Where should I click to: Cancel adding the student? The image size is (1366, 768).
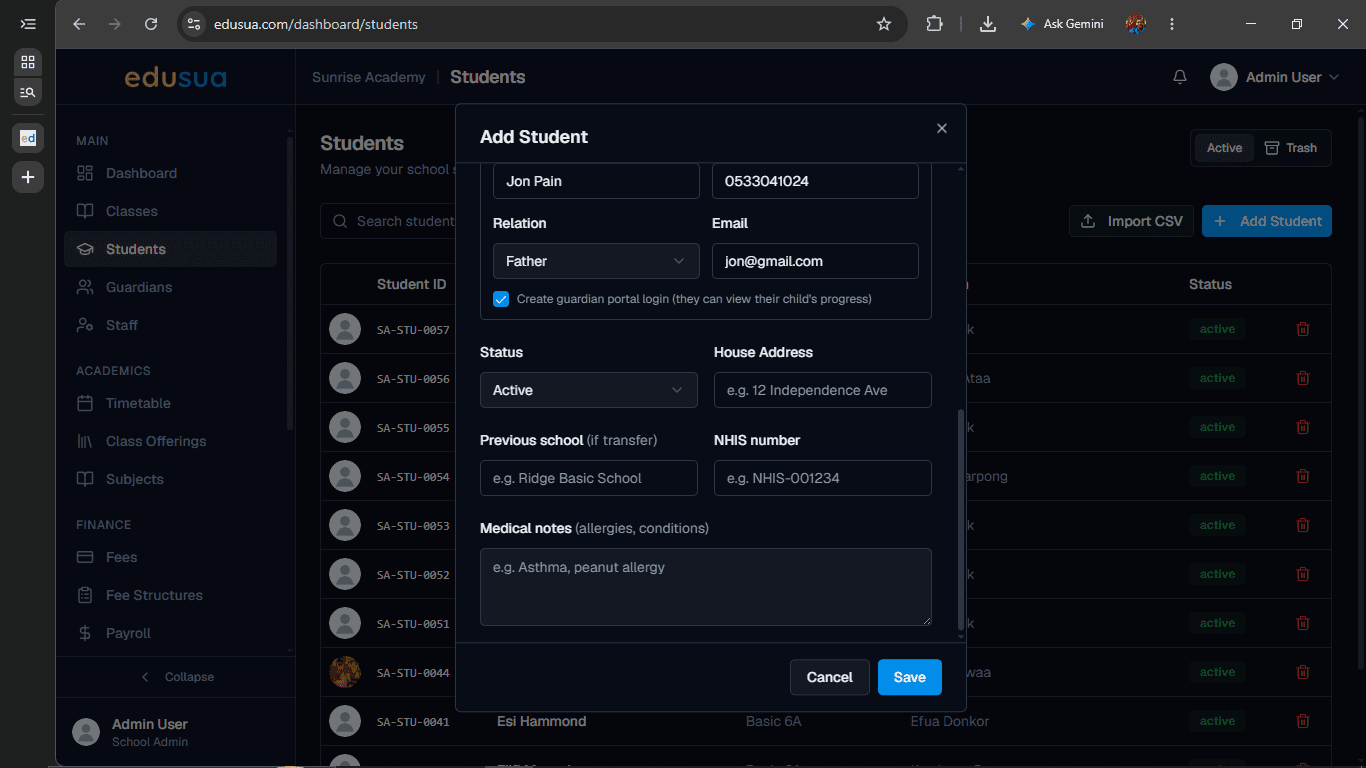pos(829,677)
